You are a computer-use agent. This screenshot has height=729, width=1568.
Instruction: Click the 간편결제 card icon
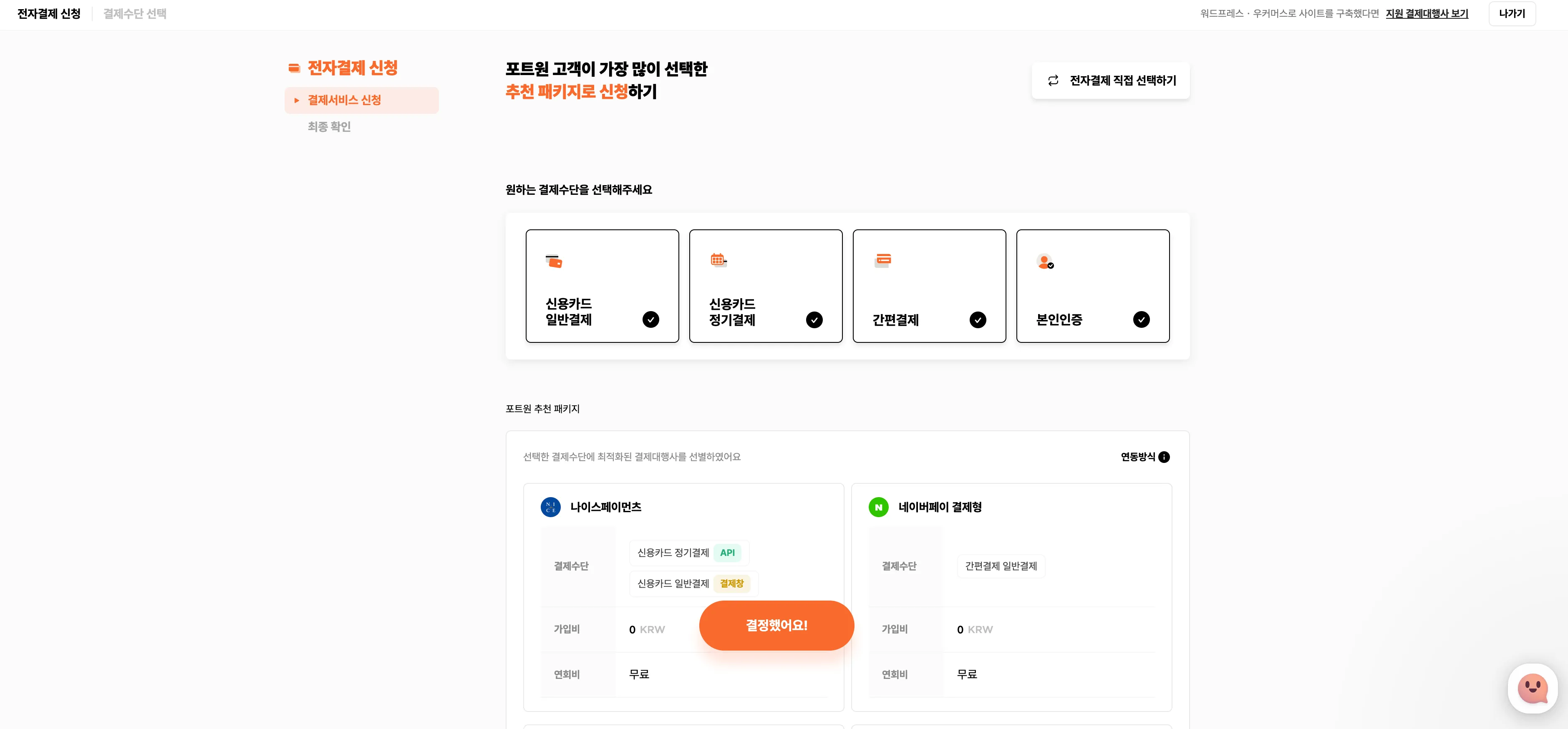click(882, 260)
